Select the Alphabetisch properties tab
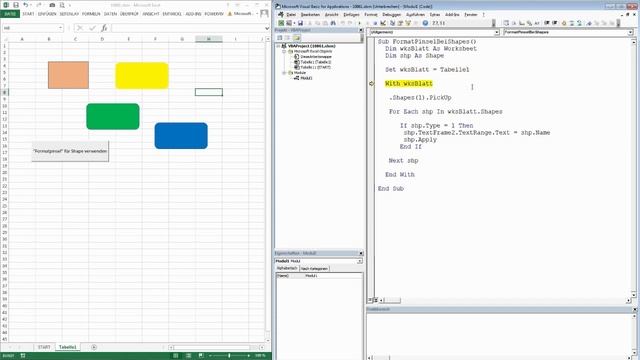The height and width of the screenshot is (360, 640). [287, 268]
